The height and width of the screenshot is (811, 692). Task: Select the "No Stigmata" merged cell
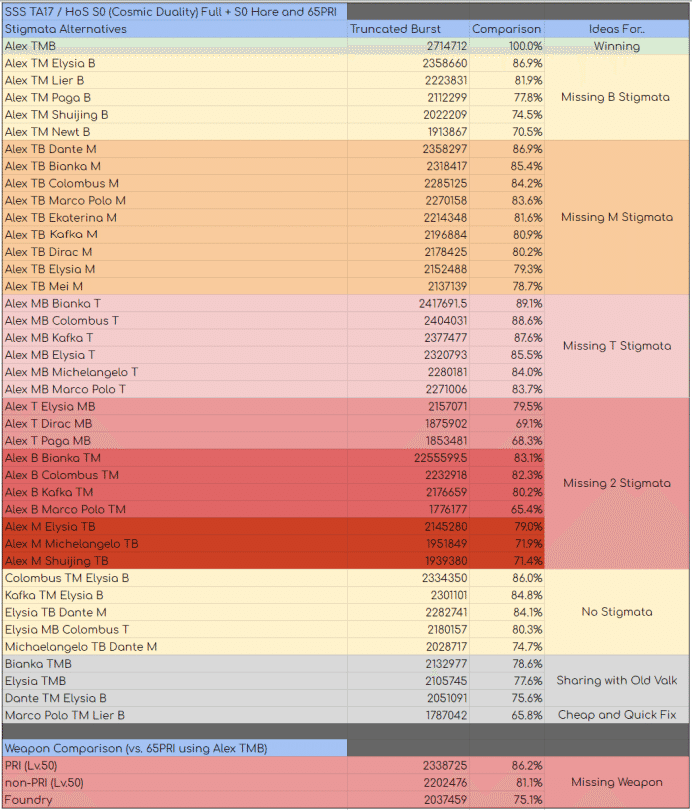click(x=616, y=612)
